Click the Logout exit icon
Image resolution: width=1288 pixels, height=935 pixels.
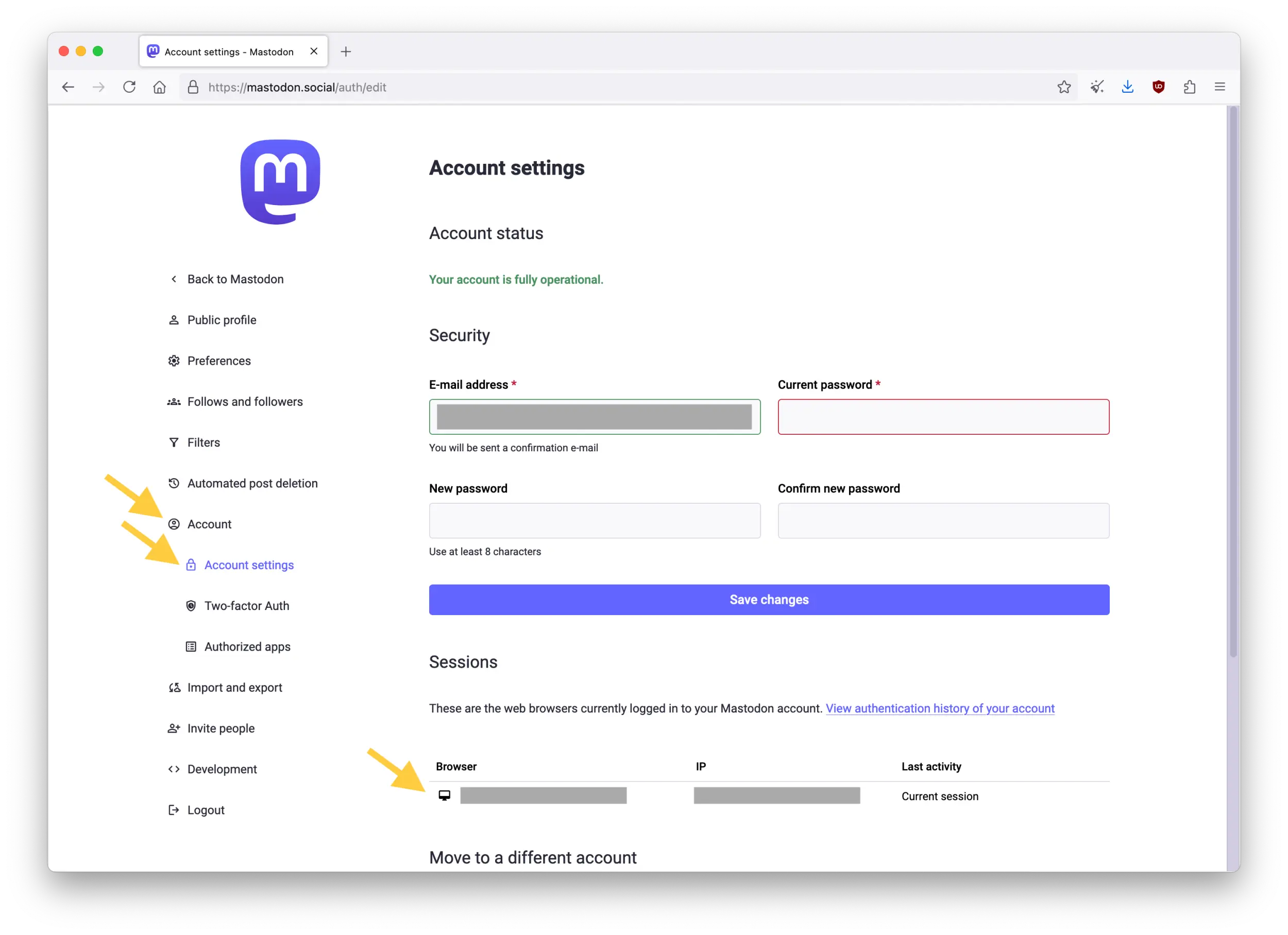click(x=174, y=809)
